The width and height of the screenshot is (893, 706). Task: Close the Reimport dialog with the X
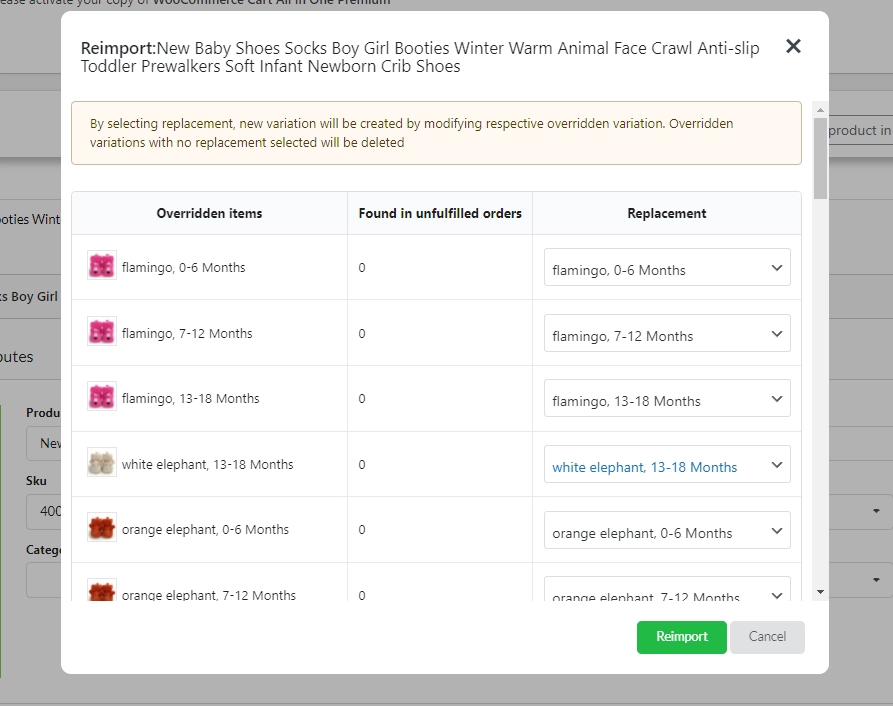coord(793,46)
